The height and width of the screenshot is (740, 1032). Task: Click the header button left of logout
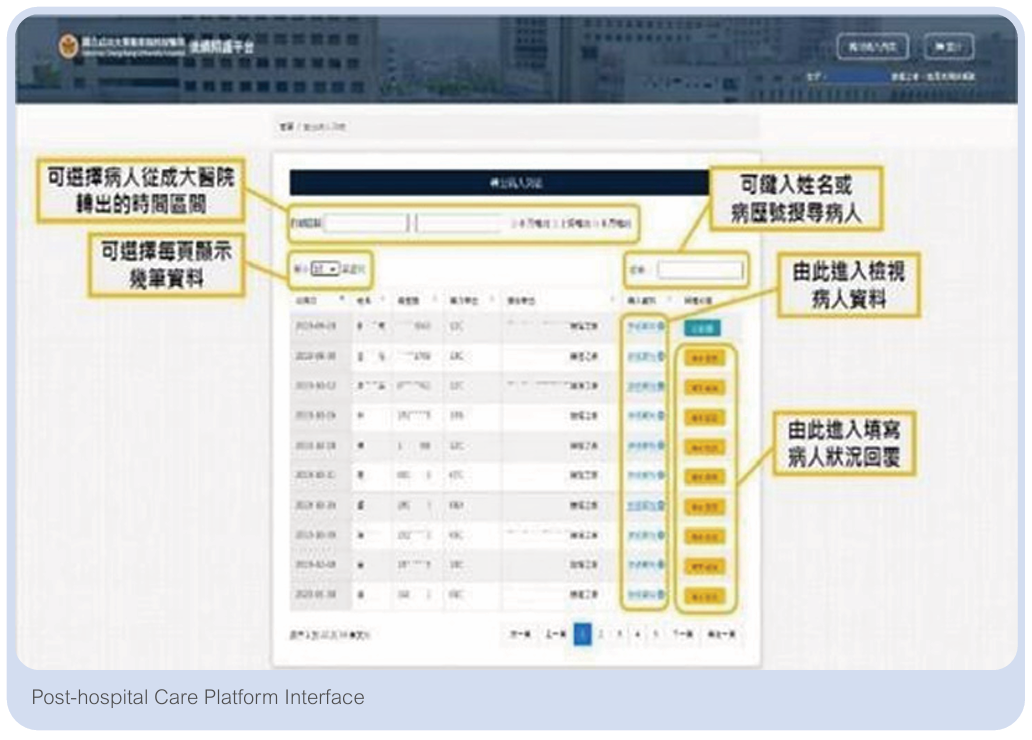[873, 47]
